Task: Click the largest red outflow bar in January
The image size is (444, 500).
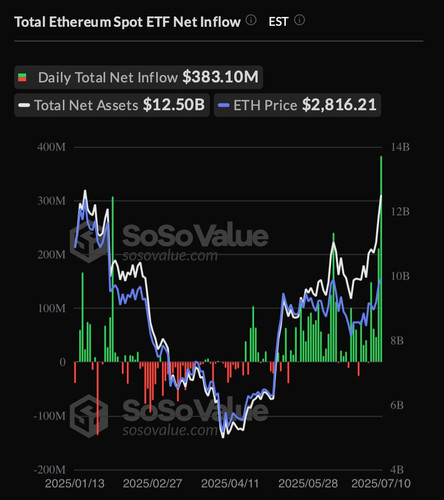Action: [98, 398]
